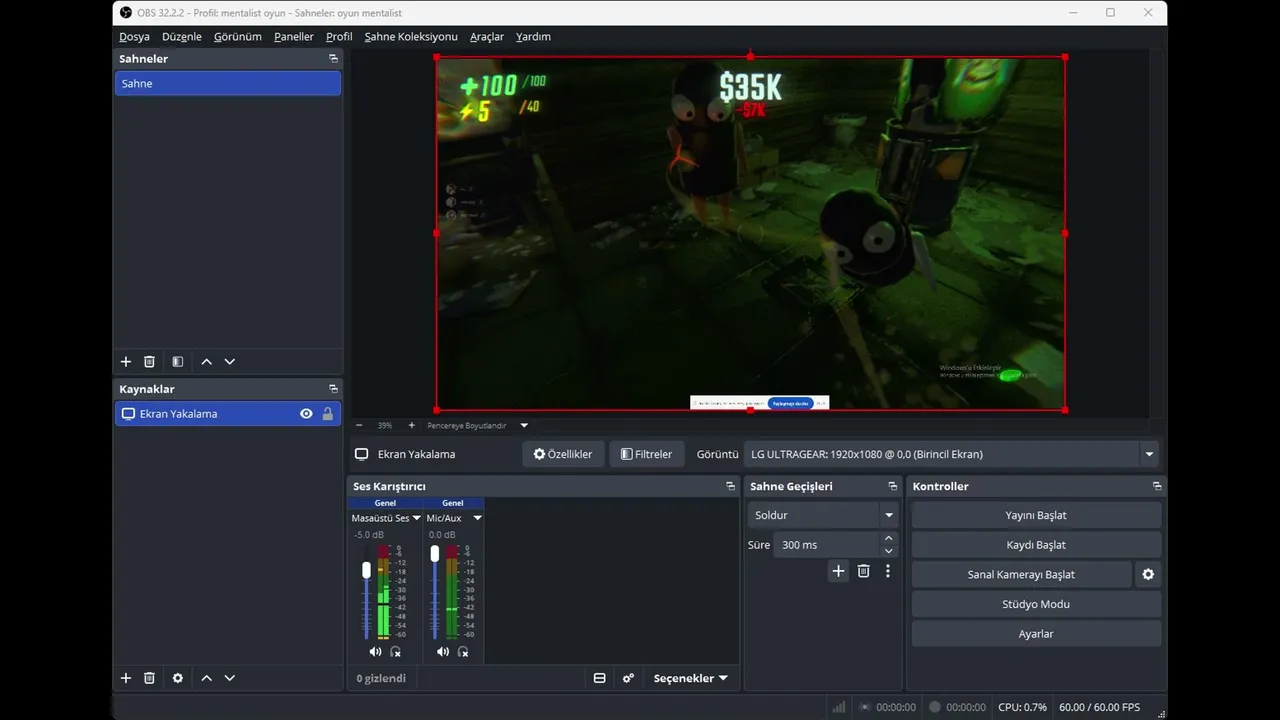Screen dimensions: 1280x720
Task: Select Ekran Yakalama row in Kaynaklar list
Action: [x=228, y=414]
